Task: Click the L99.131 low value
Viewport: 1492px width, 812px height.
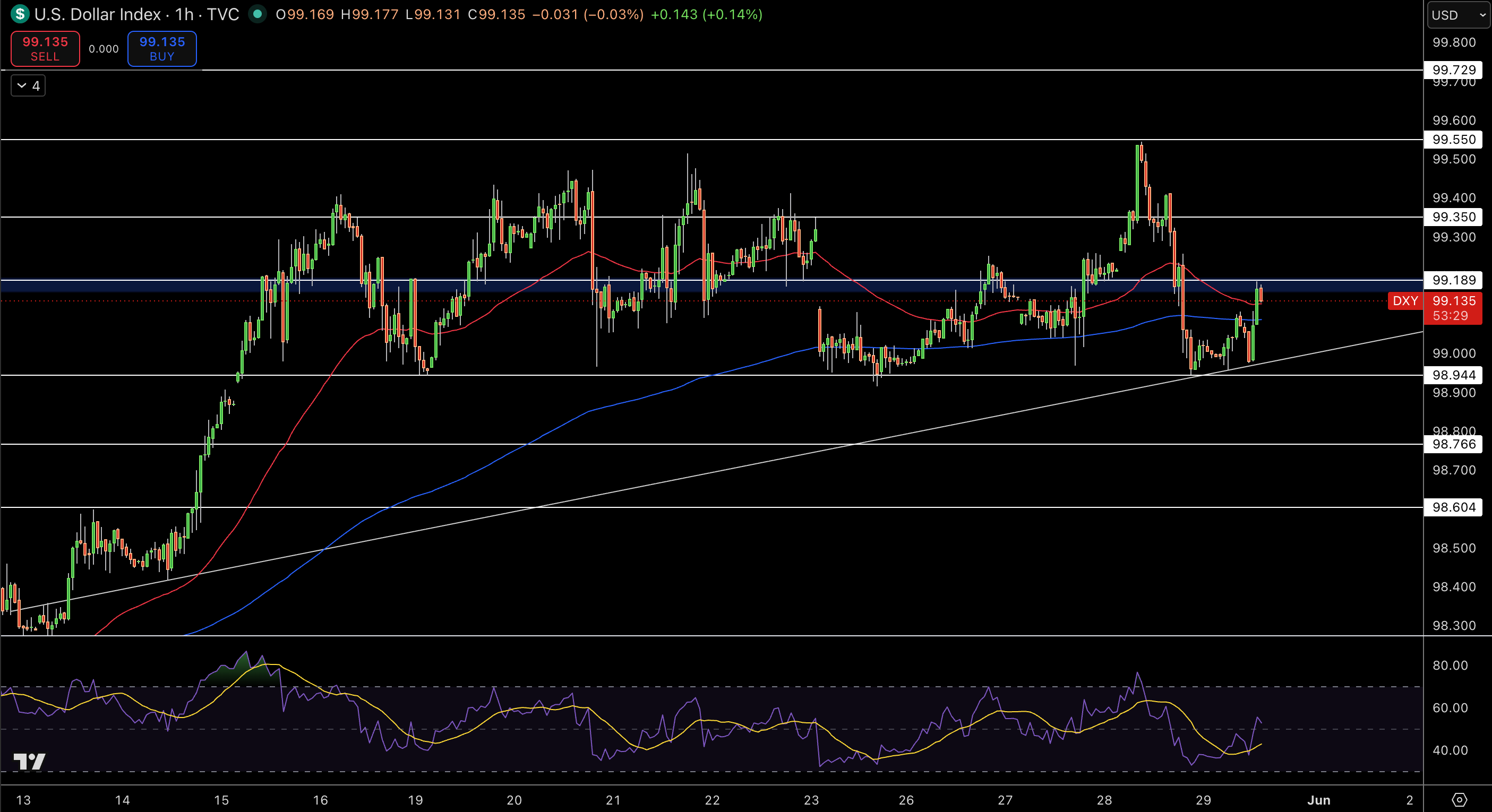Action: click(x=433, y=14)
